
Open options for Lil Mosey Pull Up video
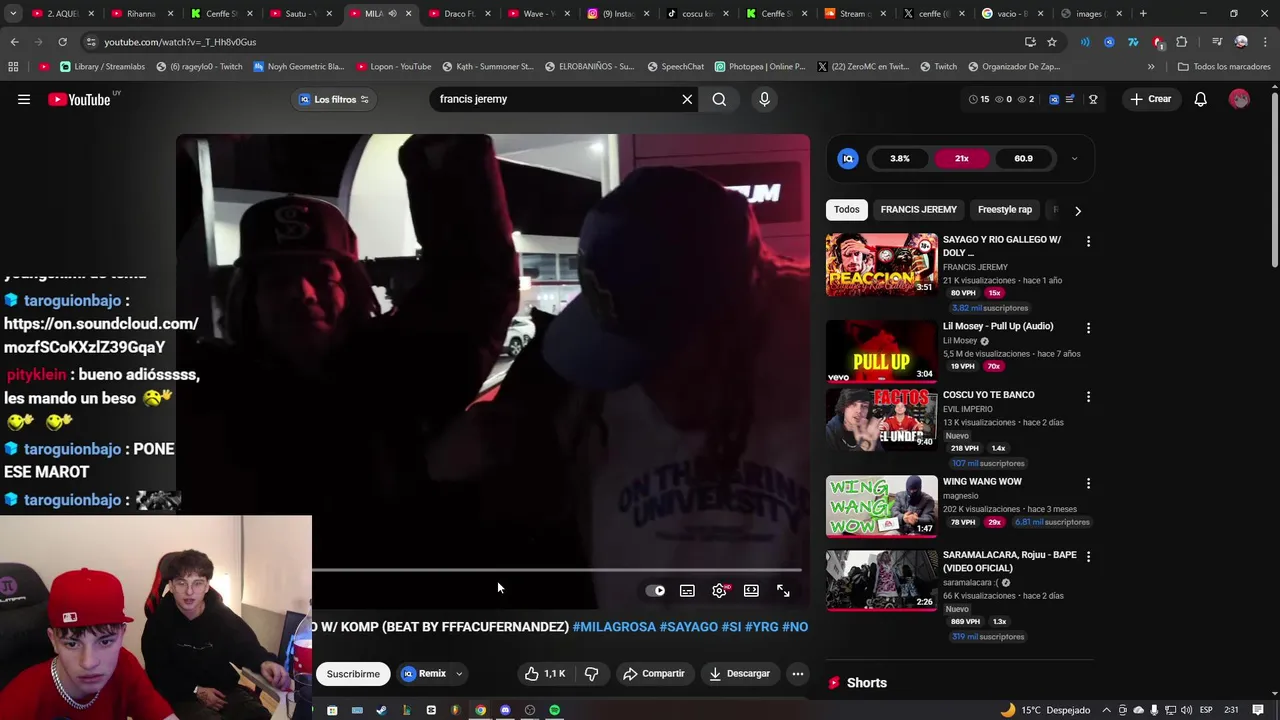(1088, 327)
